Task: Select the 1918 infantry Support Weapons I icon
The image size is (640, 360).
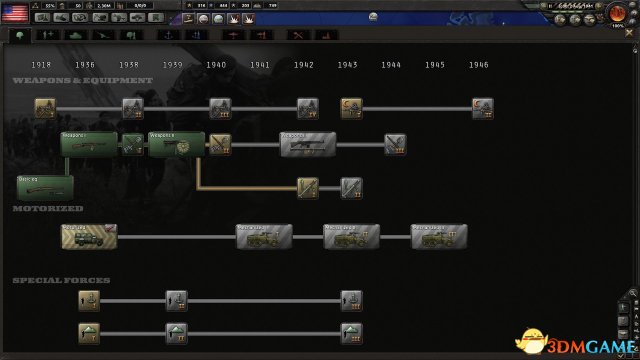Action: pos(45,109)
